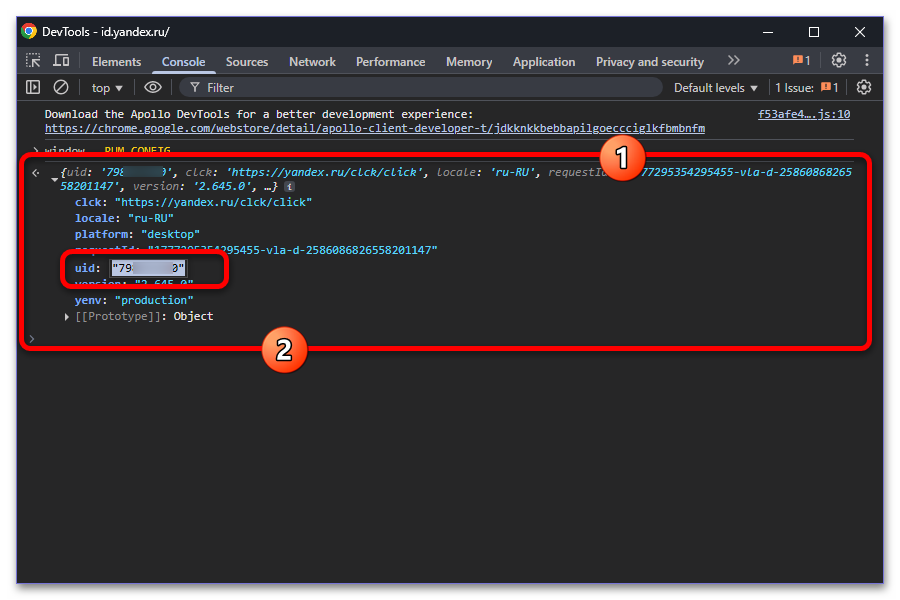Activate the inspect element picker icon

click(x=33, y=61)
